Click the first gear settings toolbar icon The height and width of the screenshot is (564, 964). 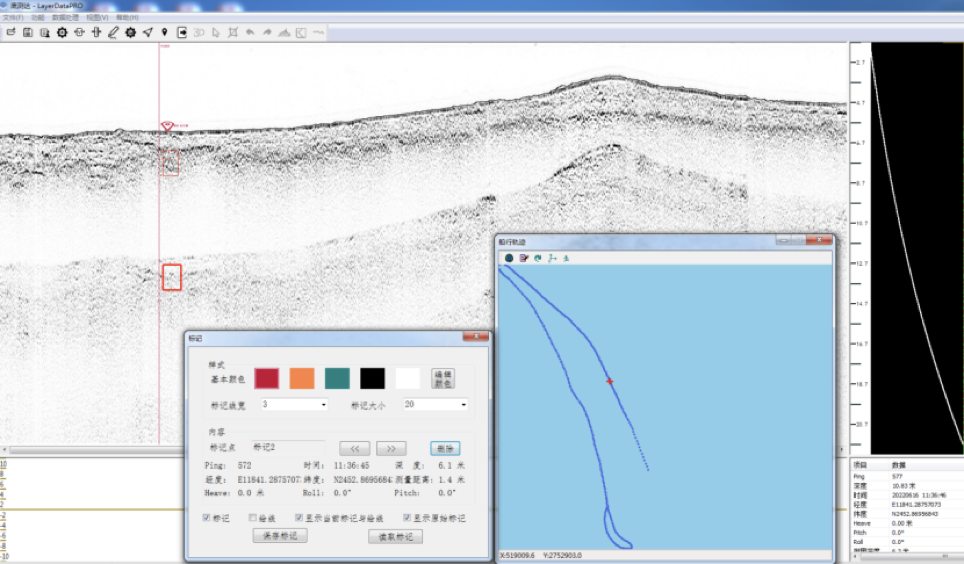62,32
